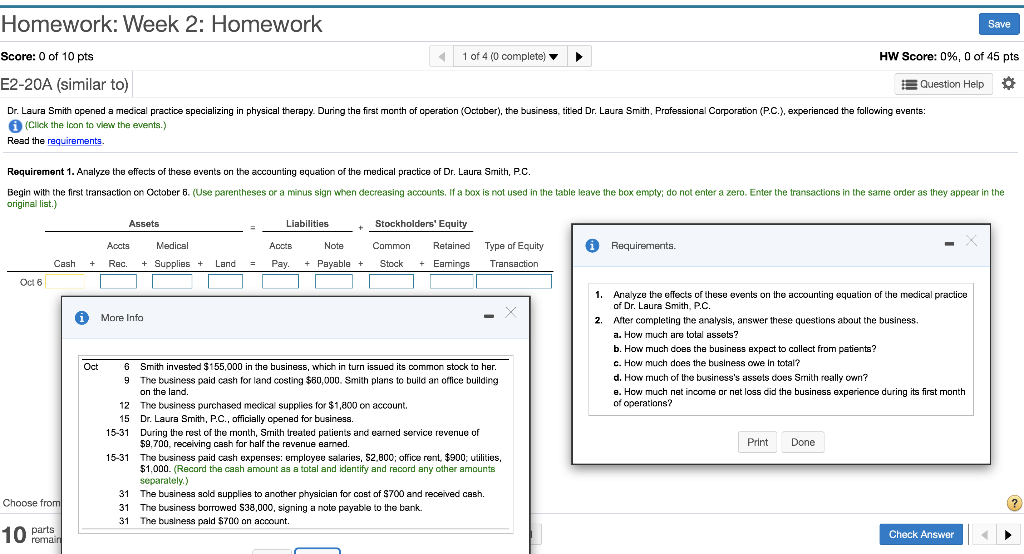1024x554 pixels.
Task: Click the Oct 6 Medical Supplies input box
Action: (172, 282)
